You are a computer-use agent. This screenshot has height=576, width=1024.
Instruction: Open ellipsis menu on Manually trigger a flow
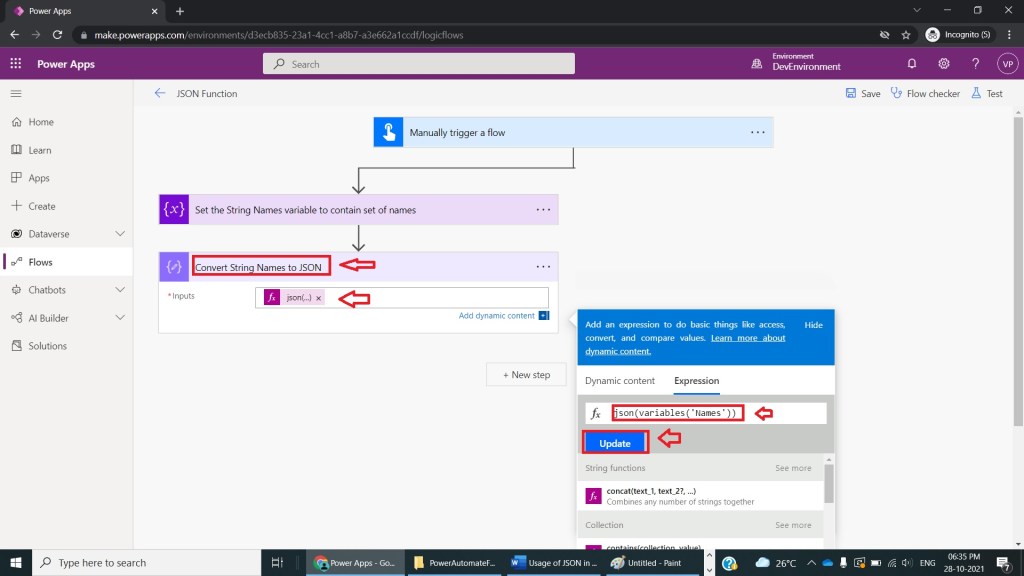pyautogui.click(x=758, y=132)
